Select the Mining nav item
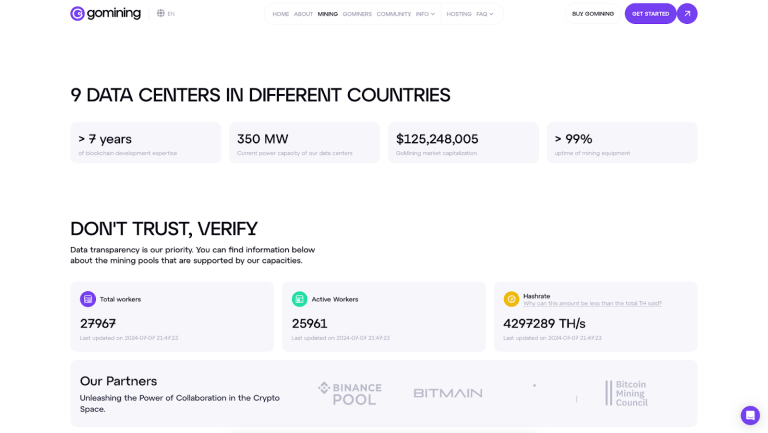 point(328,14)
